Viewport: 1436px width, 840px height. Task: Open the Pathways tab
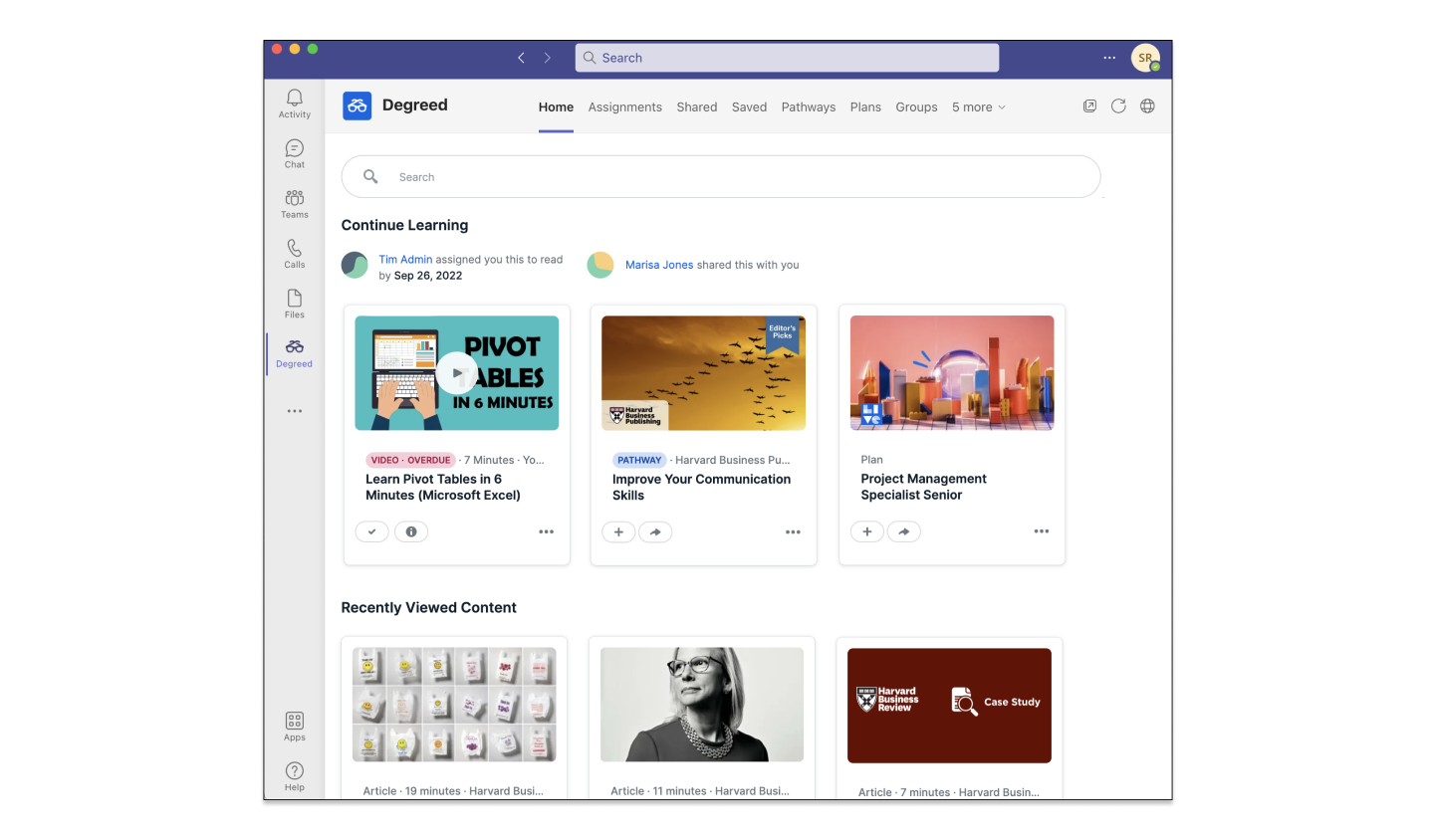tap(809, 106)
